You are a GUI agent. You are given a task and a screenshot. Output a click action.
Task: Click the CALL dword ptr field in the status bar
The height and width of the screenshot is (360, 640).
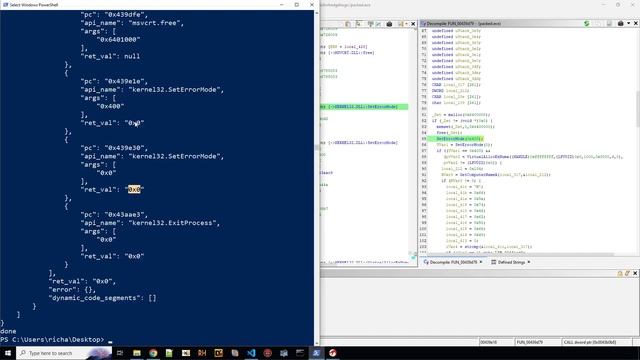tap(596, 342)
